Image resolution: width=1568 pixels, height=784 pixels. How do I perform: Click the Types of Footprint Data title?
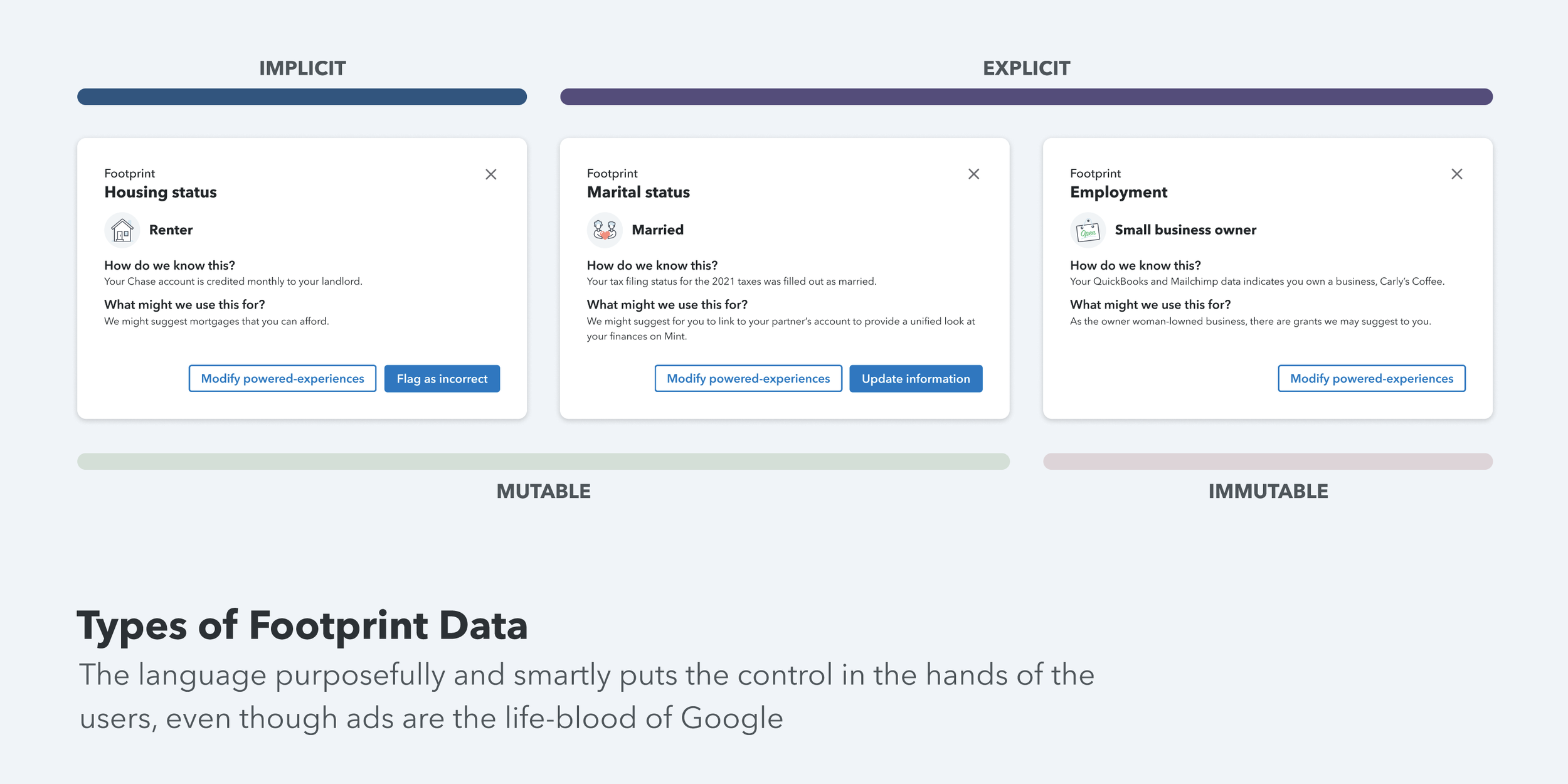(302, 625)
